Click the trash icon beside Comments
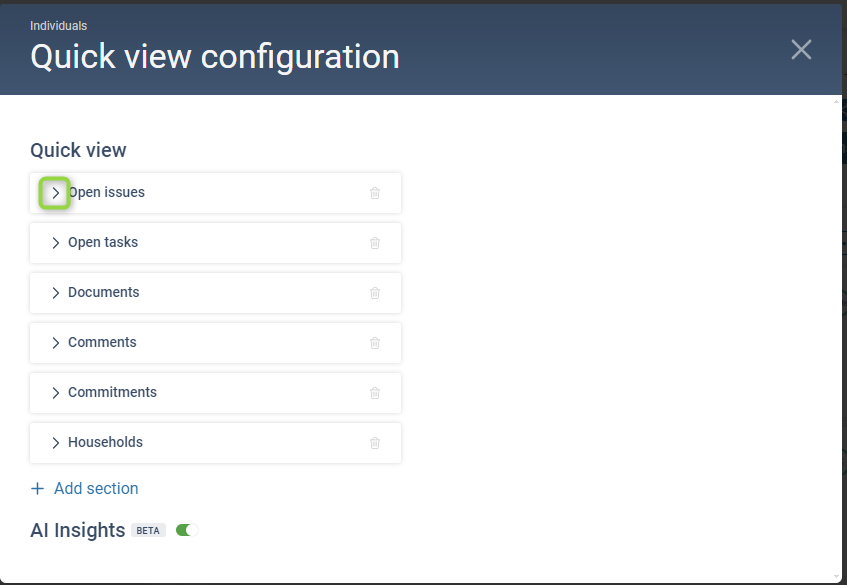The width and height of the screenshot is (847, 585). click(375, 343)
